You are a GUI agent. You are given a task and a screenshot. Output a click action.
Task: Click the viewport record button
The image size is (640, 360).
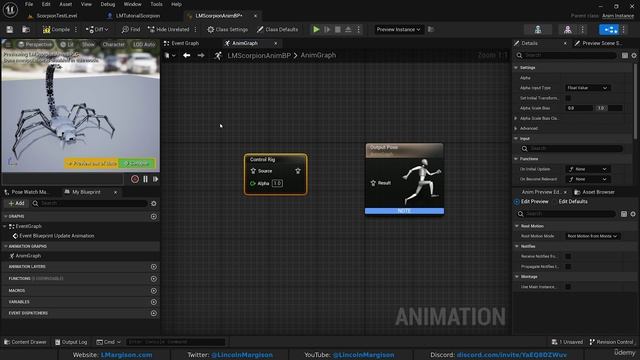point(135,179)
